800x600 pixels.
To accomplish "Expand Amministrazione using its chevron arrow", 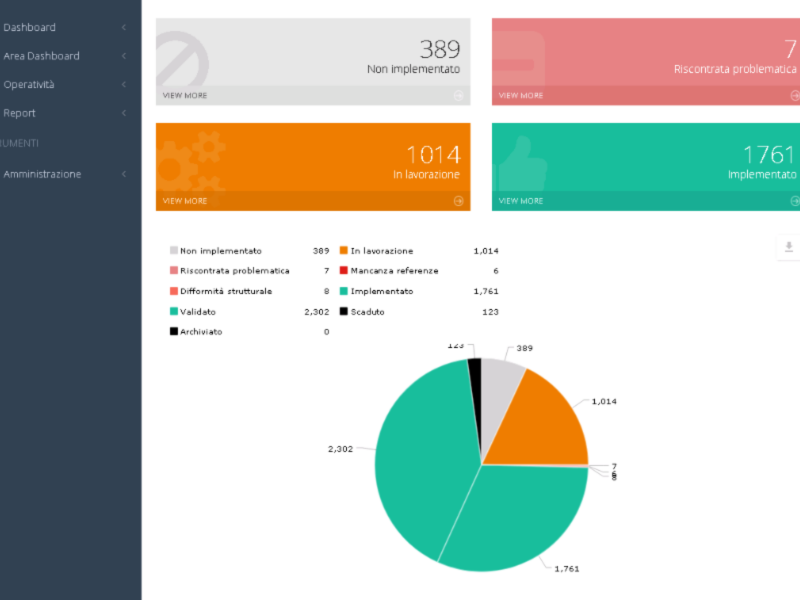I will 123,174.
